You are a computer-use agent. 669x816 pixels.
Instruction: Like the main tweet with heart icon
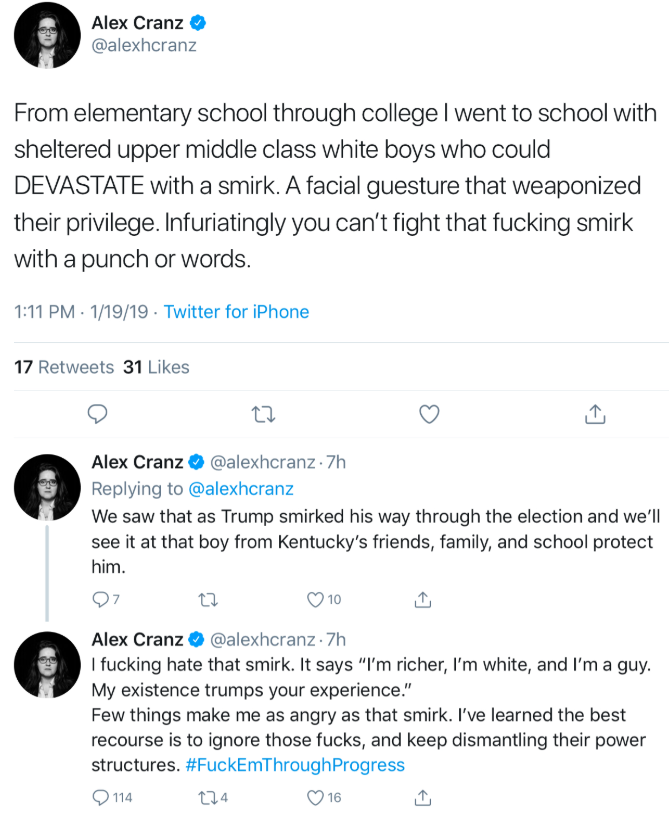click(x=429, y=414)
